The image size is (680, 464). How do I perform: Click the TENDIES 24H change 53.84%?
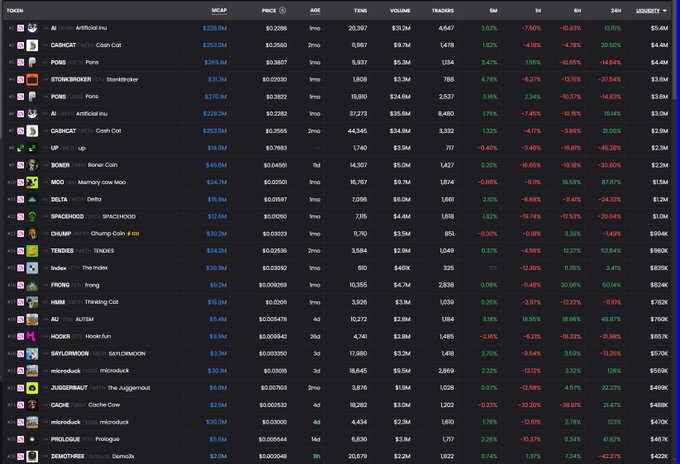click(x=611, y=251)
